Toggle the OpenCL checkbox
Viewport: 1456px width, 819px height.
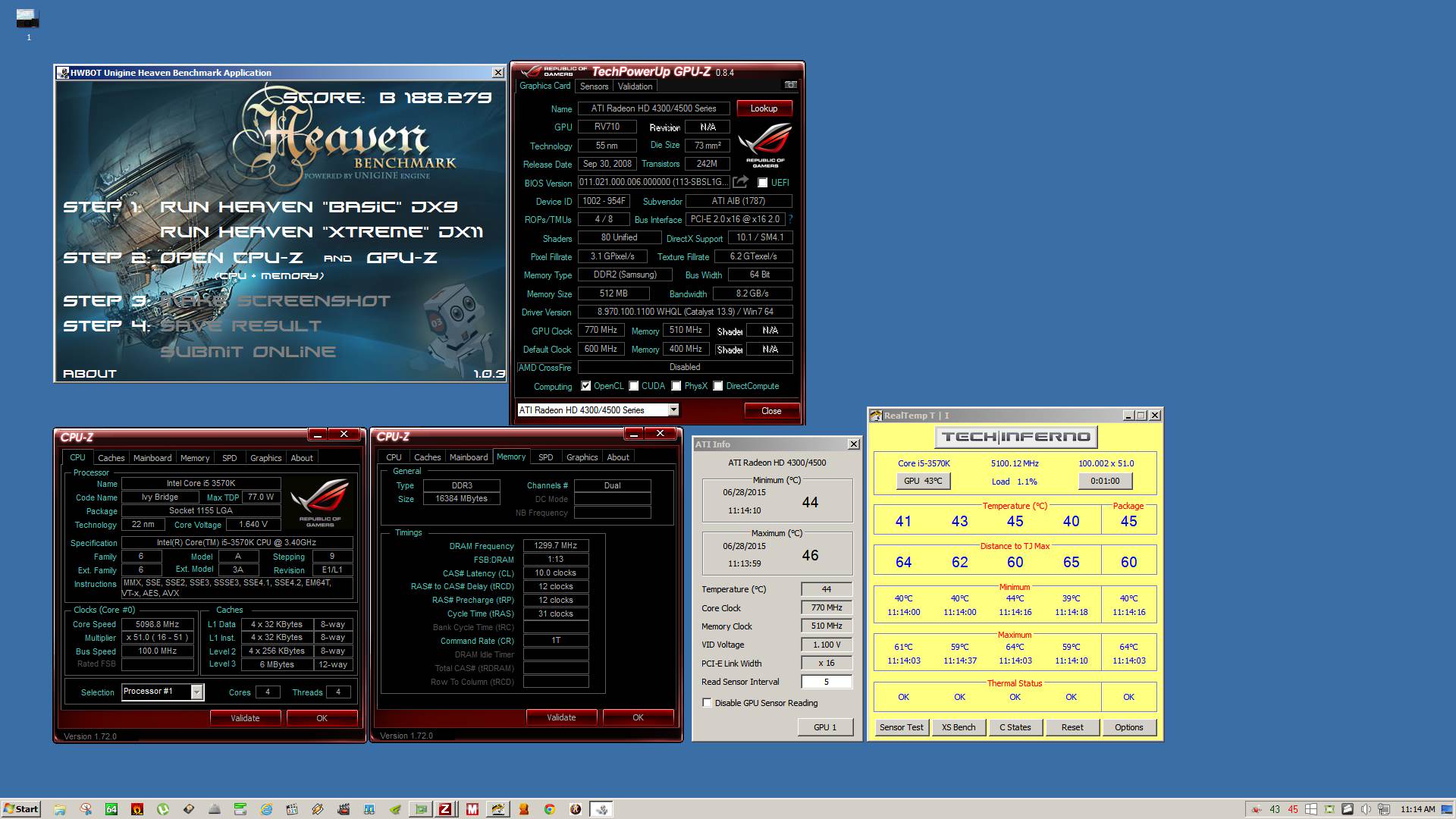pyautogui.click(x=585, y=386)
